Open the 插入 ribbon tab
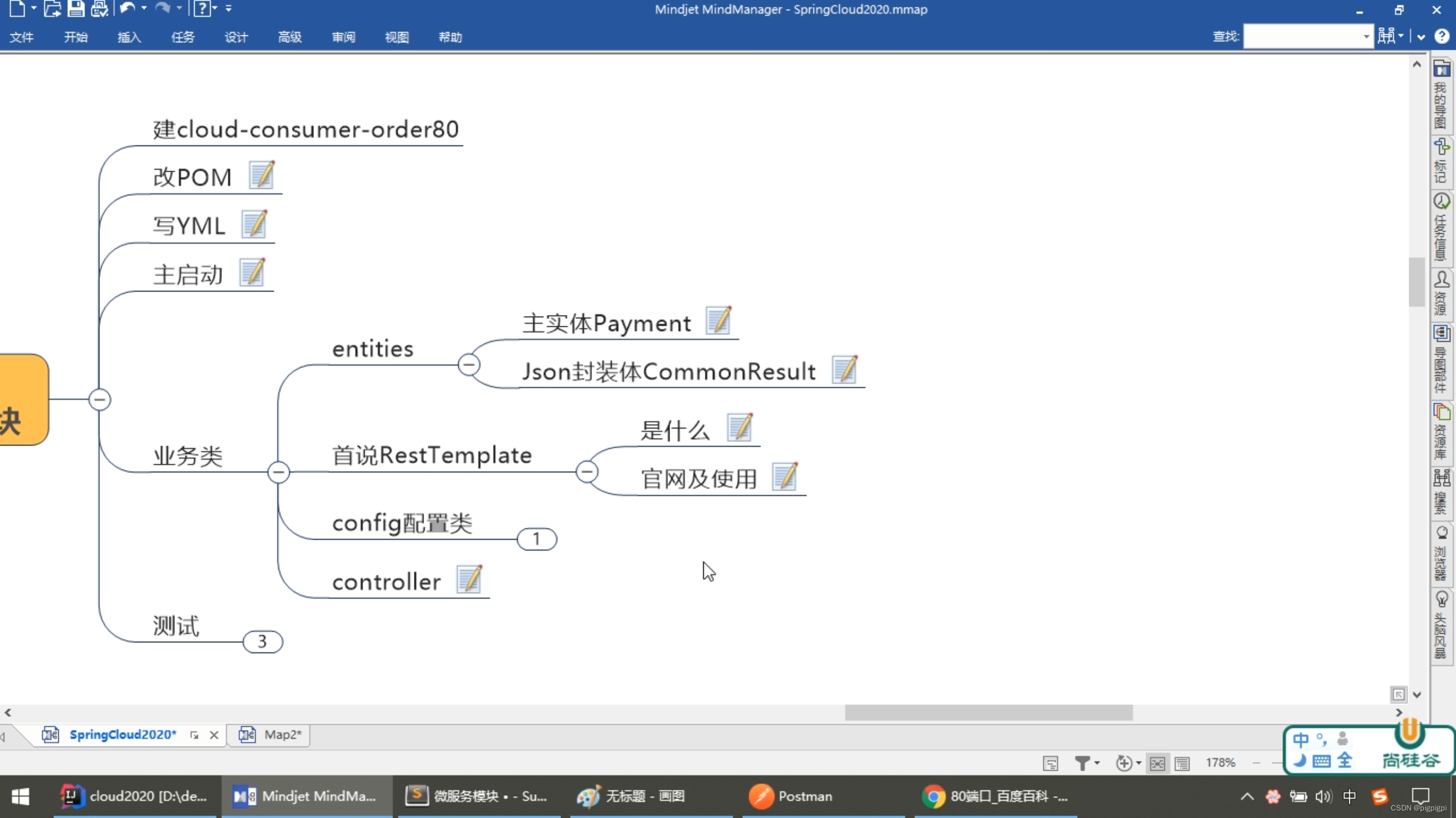The width and height of the screenshot is (1456, 818). click(x=129, y=37)
